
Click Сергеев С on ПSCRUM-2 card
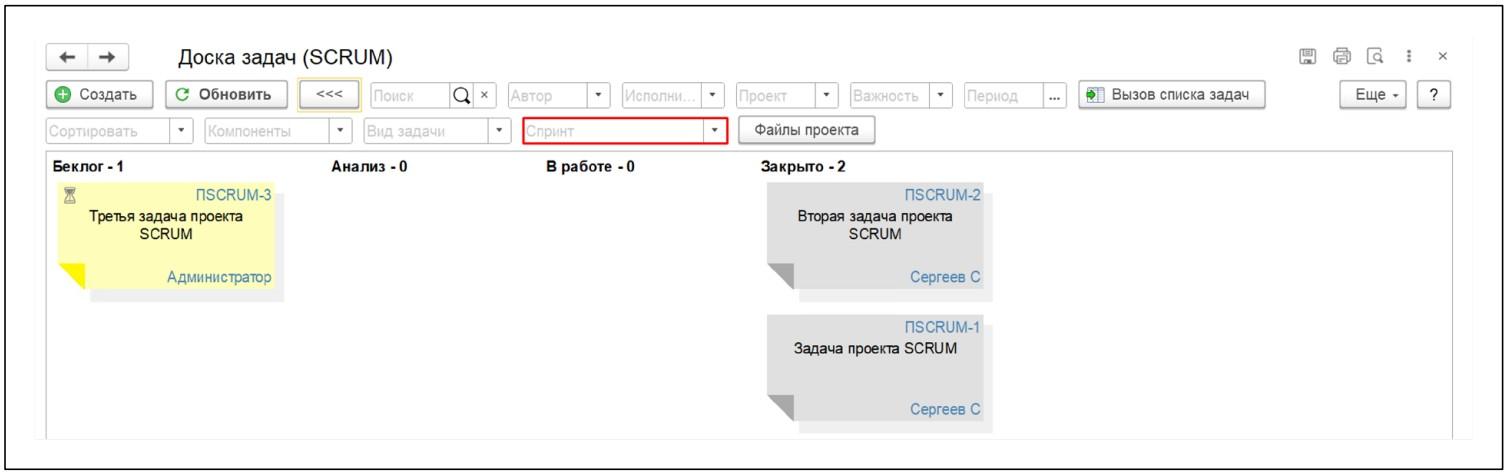945,277
